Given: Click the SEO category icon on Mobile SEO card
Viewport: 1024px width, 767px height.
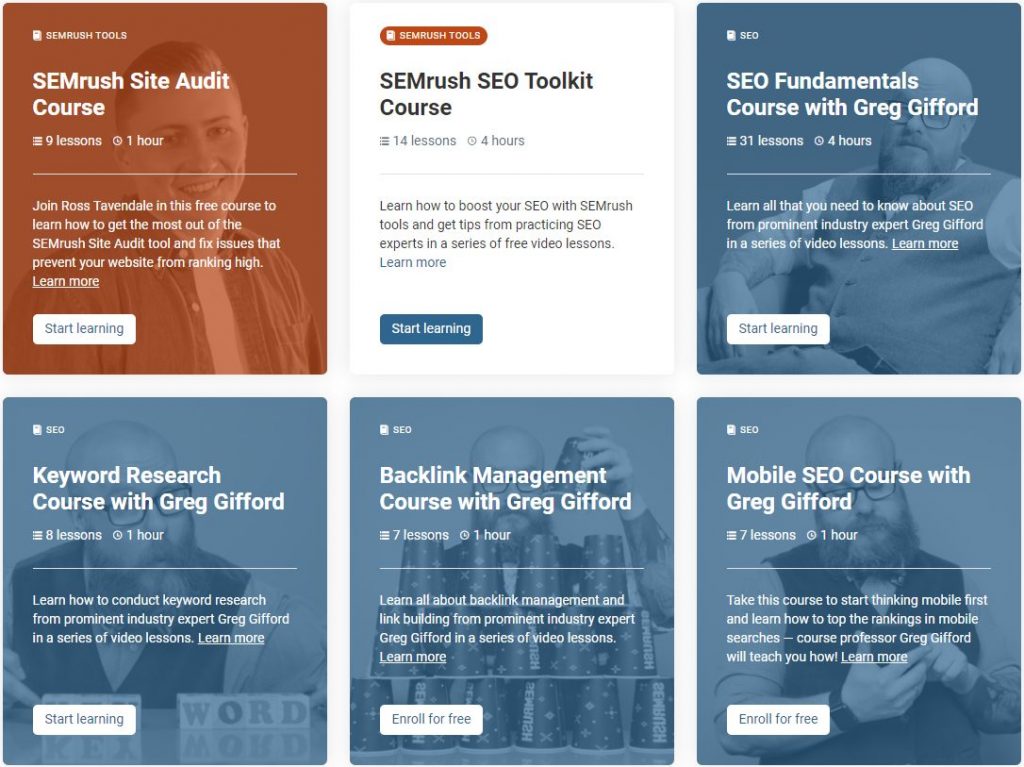Looking at the screenshot, I should [731, 430].
